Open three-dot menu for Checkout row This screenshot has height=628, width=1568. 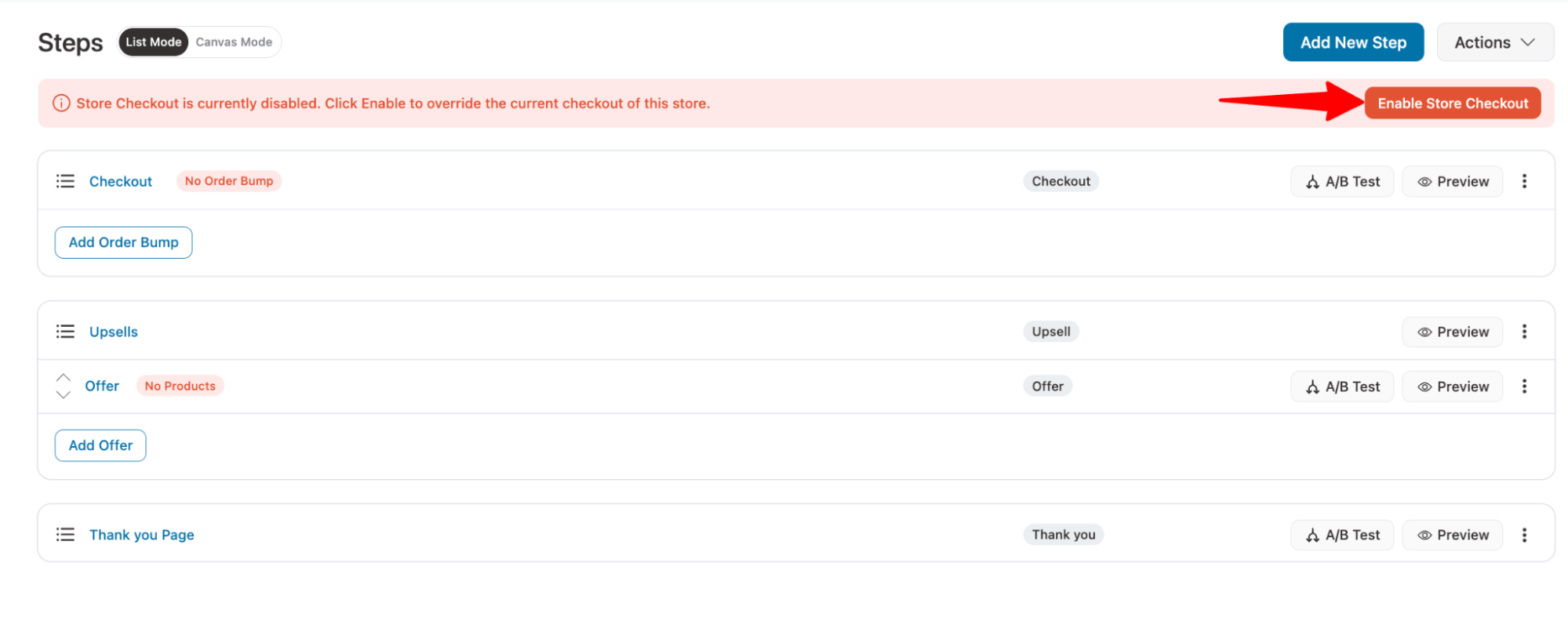pyautogui.click(x=1524, y=181)
